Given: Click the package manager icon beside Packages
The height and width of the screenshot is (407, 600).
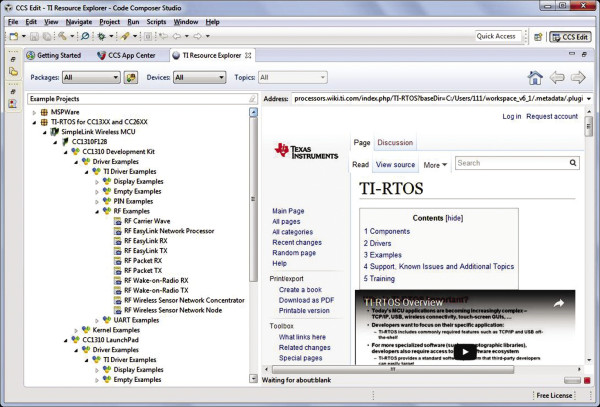Looking at the screenshot, I should (x=130, y=77).
